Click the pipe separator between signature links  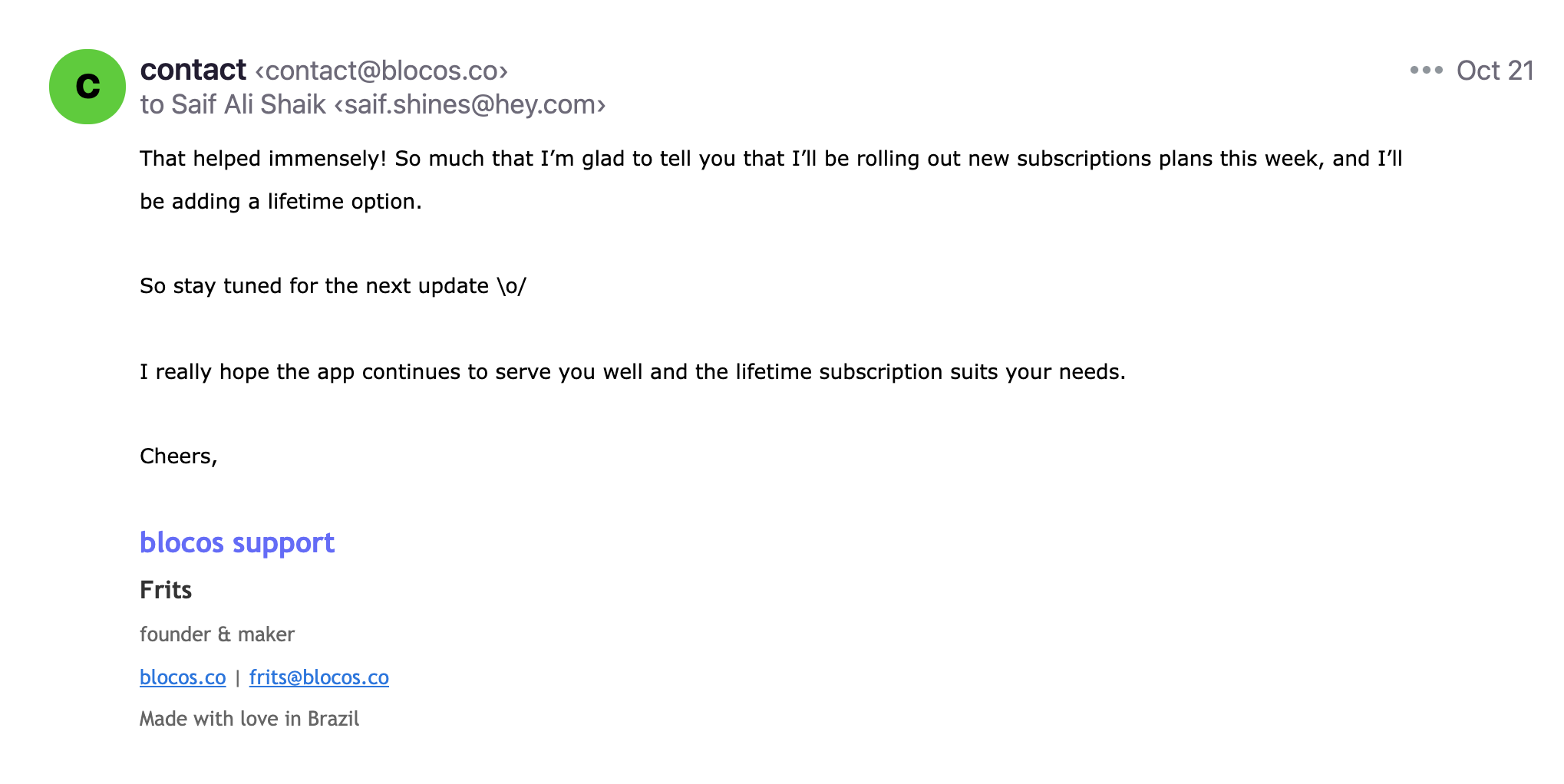238,678
